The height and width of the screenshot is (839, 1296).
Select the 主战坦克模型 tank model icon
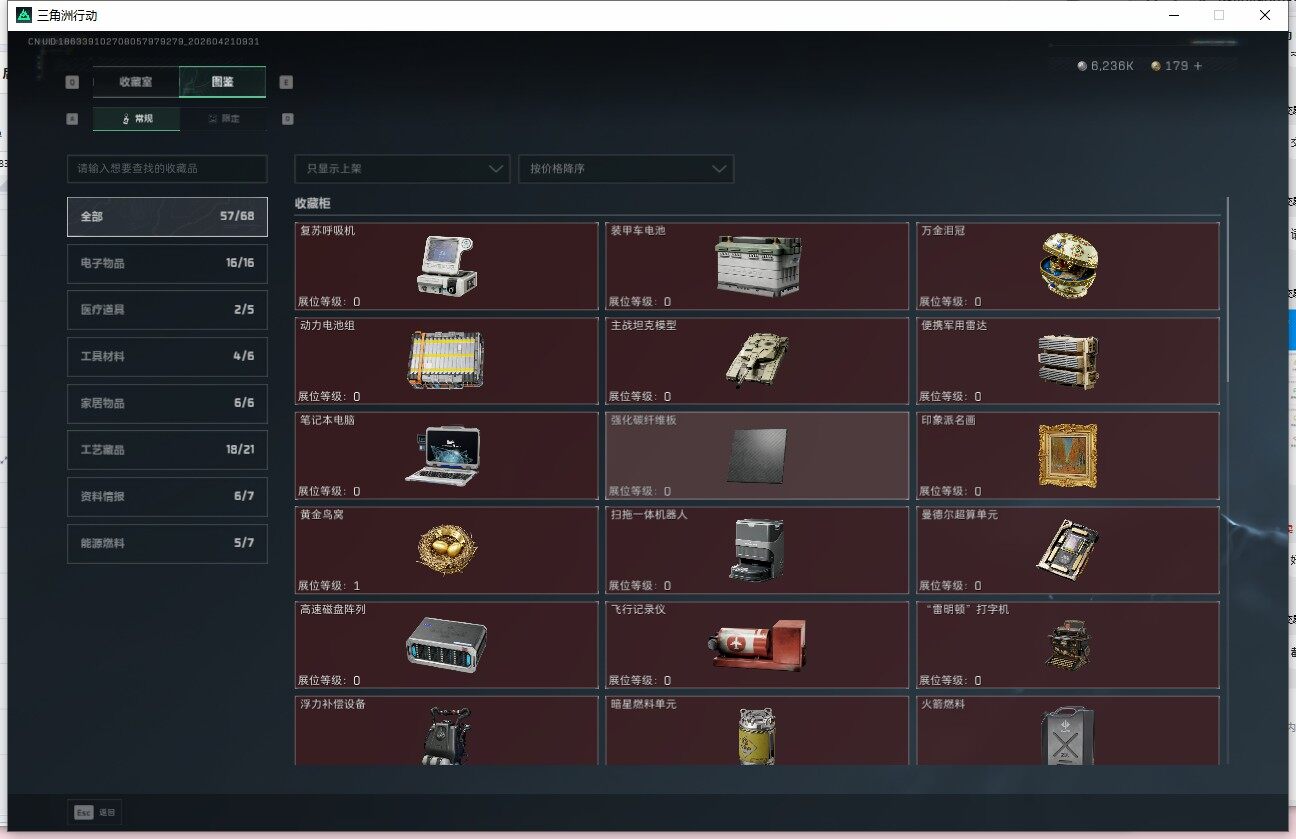pos(756,358)
